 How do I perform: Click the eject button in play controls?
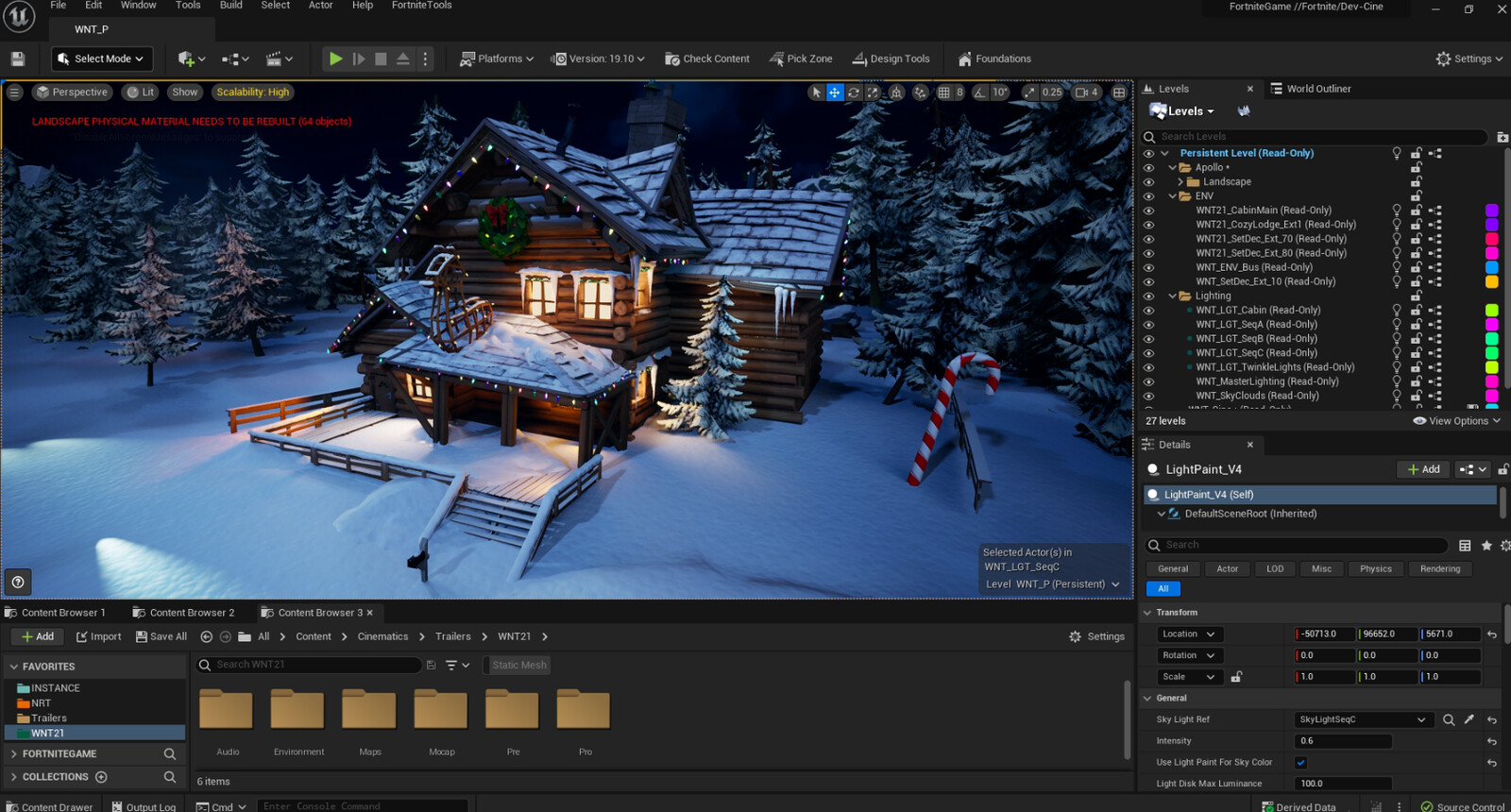[403, 59]
